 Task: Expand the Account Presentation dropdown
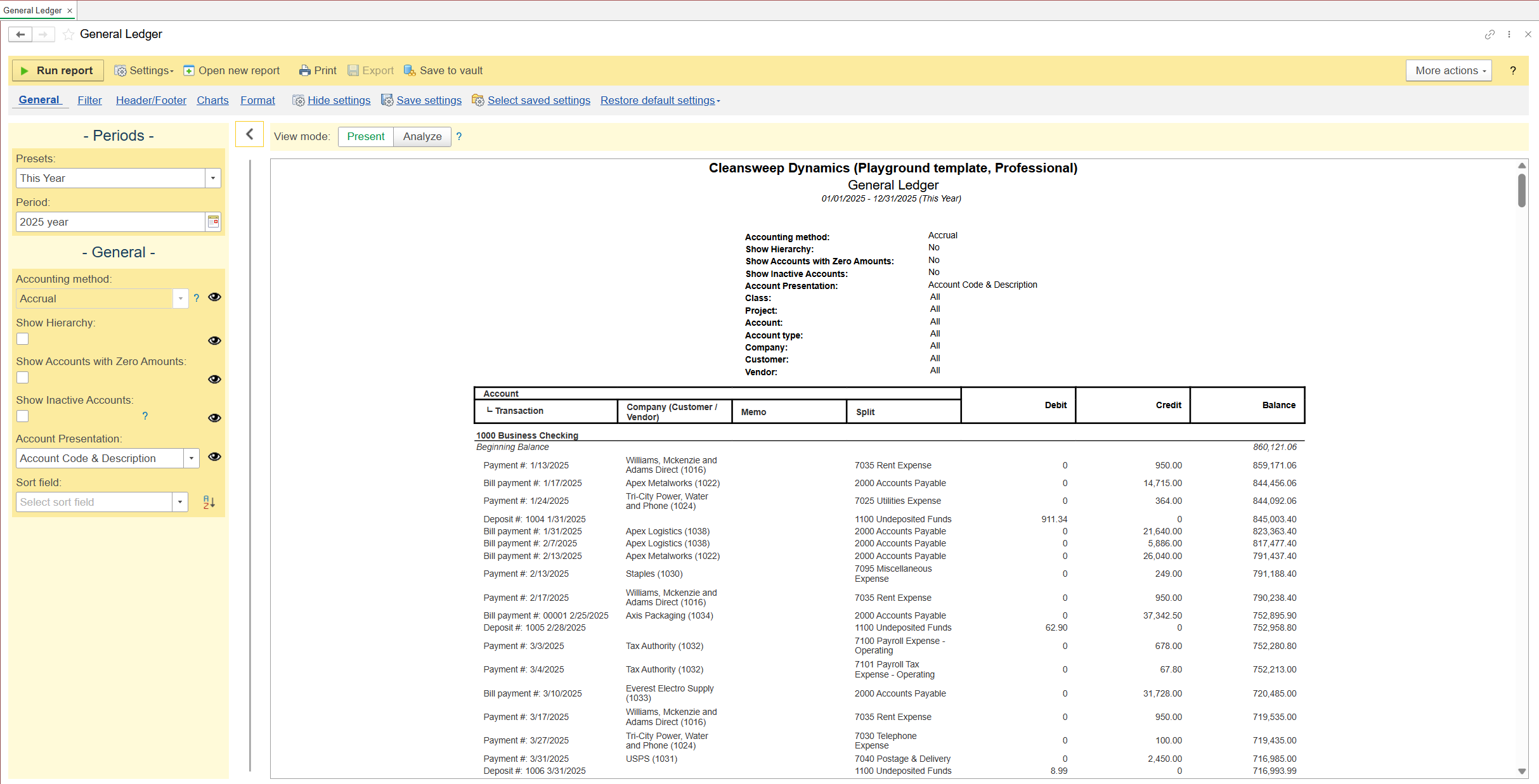pos(192,458)
